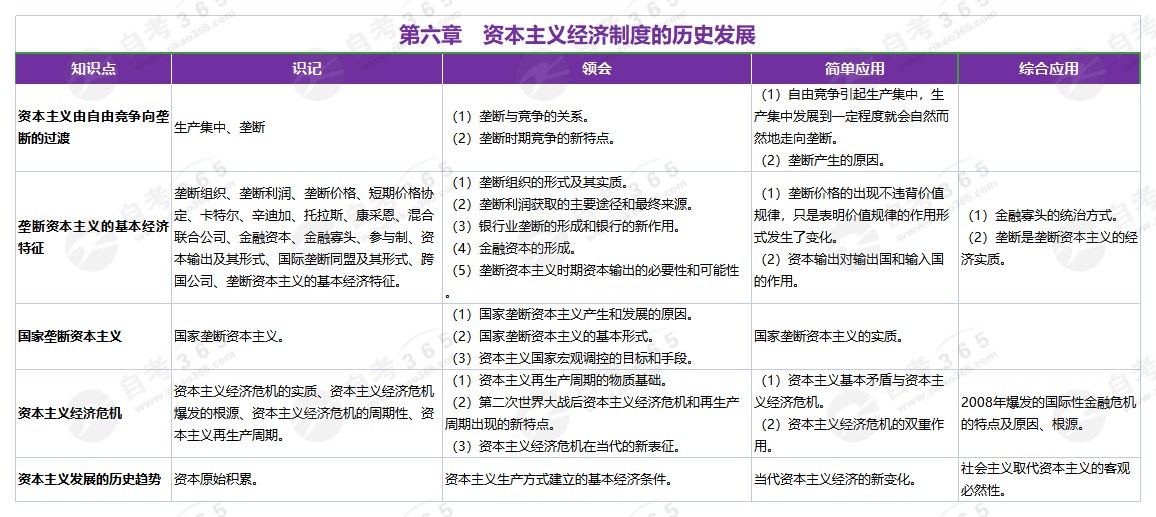Select the 简单应用 column header
Viewport: 1156px width, 517px height.
coord(855,69)
